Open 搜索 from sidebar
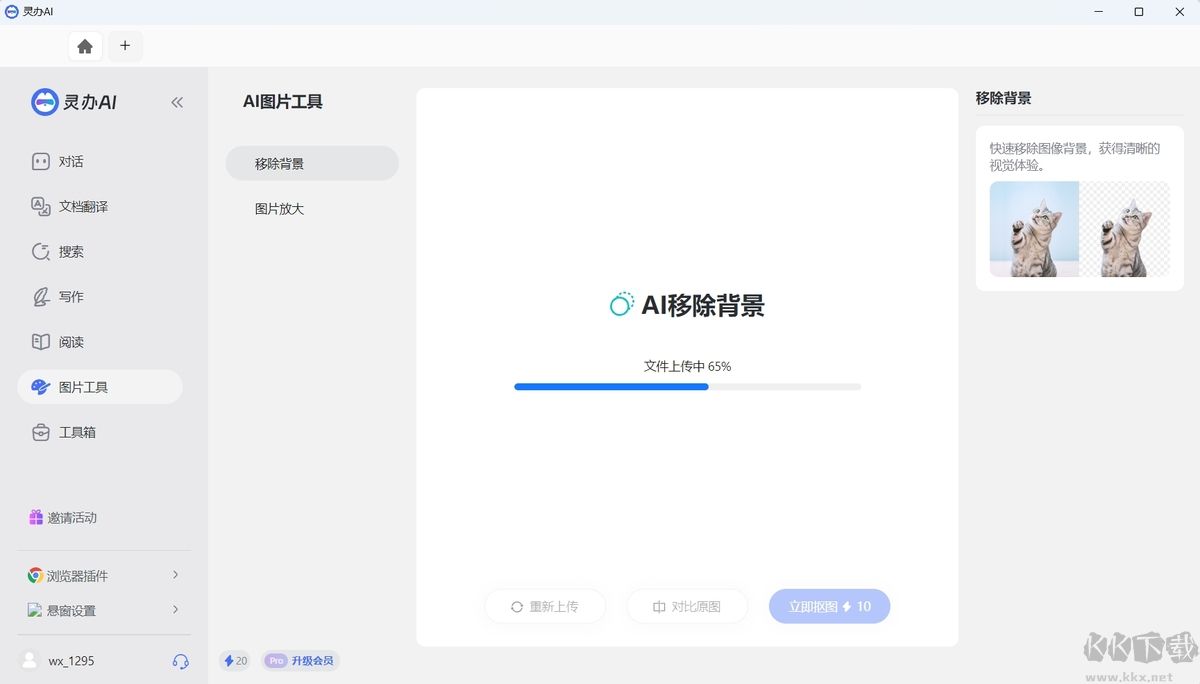This screenshot has height=684, width=1200. [100, 251]
